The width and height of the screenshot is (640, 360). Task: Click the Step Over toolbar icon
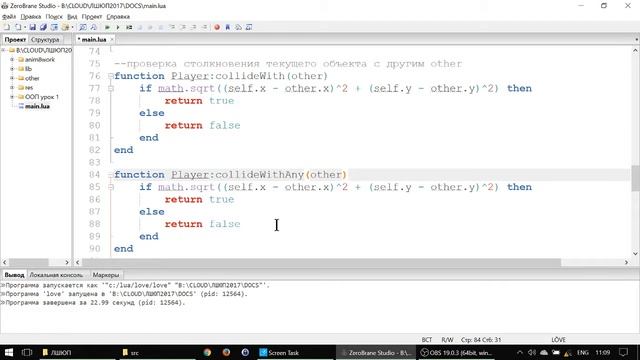click(182, 27)
